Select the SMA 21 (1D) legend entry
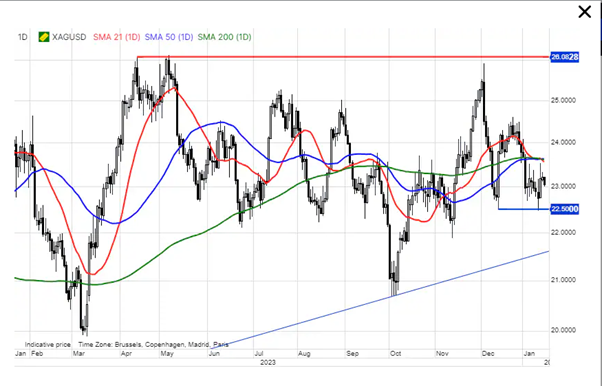Viewport: 602px width, 386px height. tap(116, 37)
